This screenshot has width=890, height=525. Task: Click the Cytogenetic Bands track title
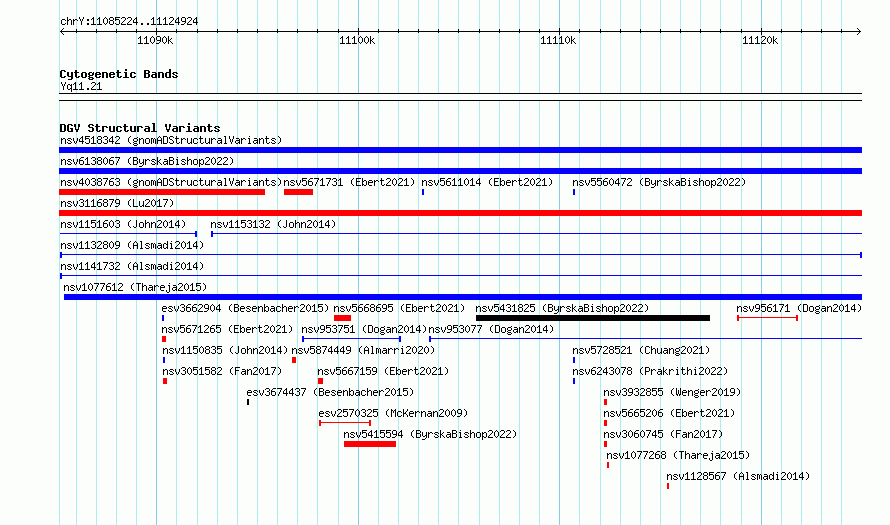point(119,74)
